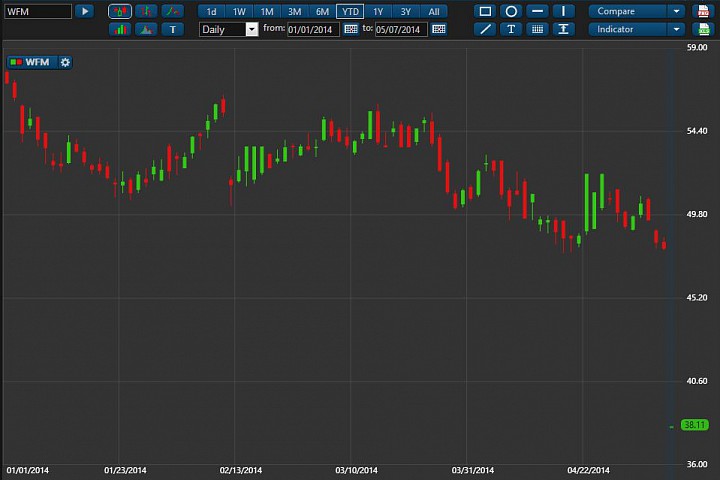
Task: Click the 54.40 price axis label
Action: [697, 131]
